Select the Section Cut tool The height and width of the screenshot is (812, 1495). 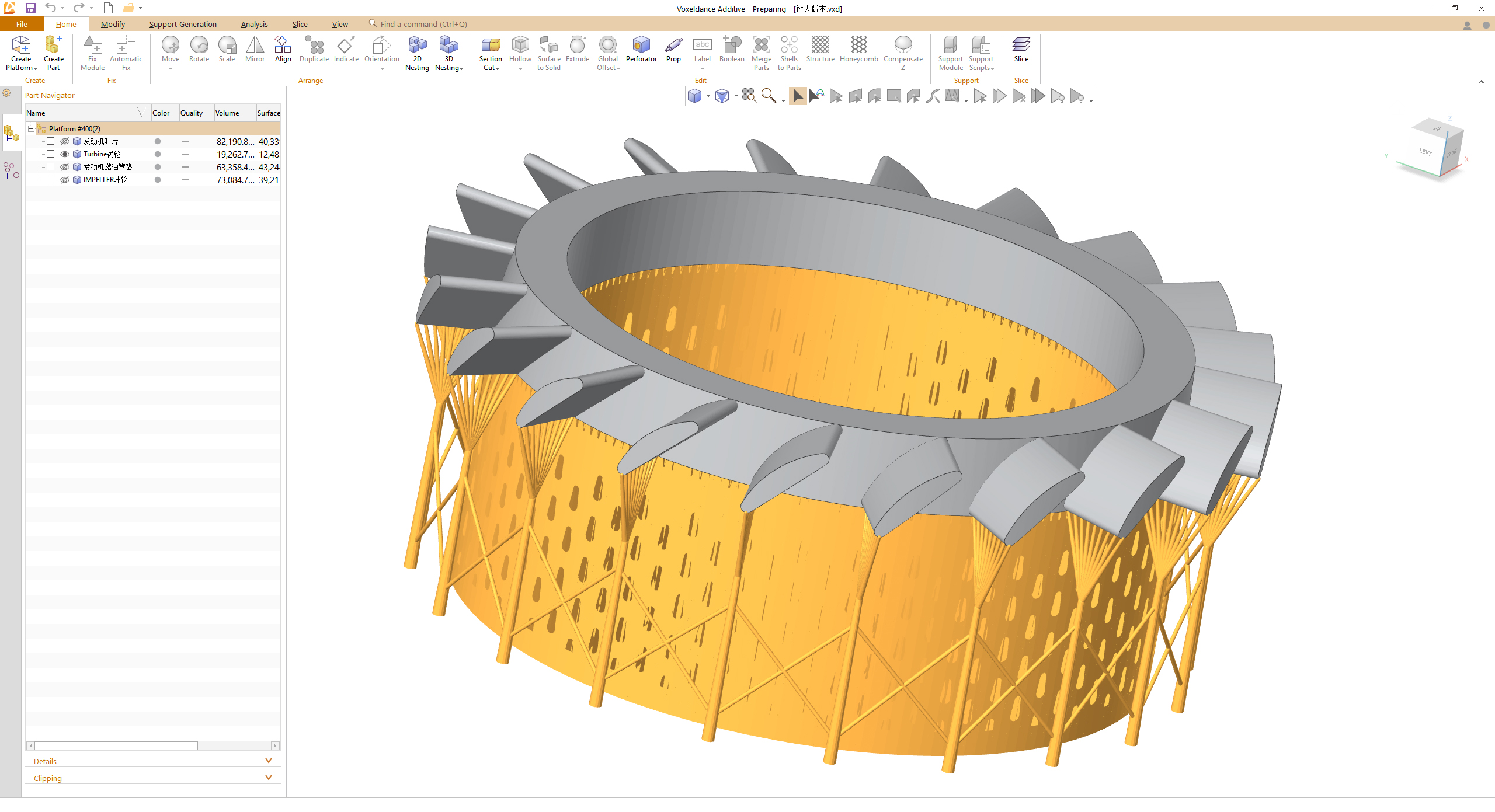(490, 46)
